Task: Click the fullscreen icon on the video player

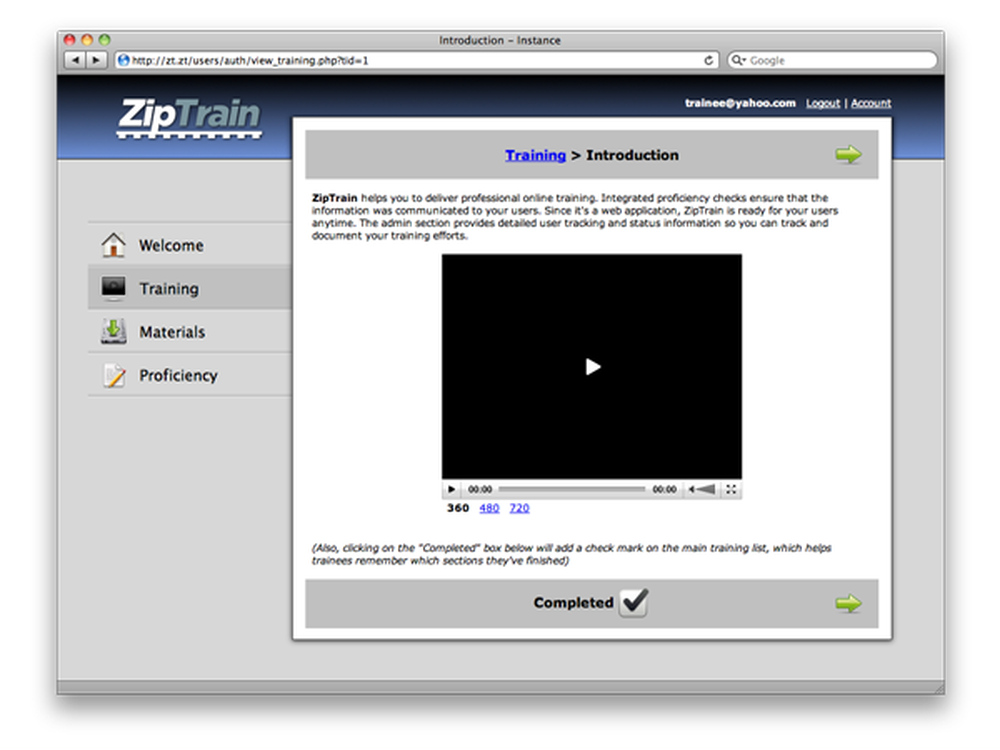Action: (733, 489)
